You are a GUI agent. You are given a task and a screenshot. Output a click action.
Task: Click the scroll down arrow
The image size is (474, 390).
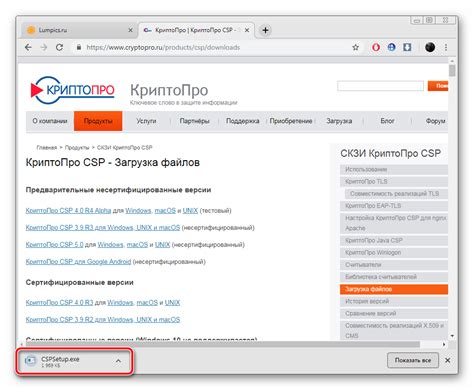[452, 336]
